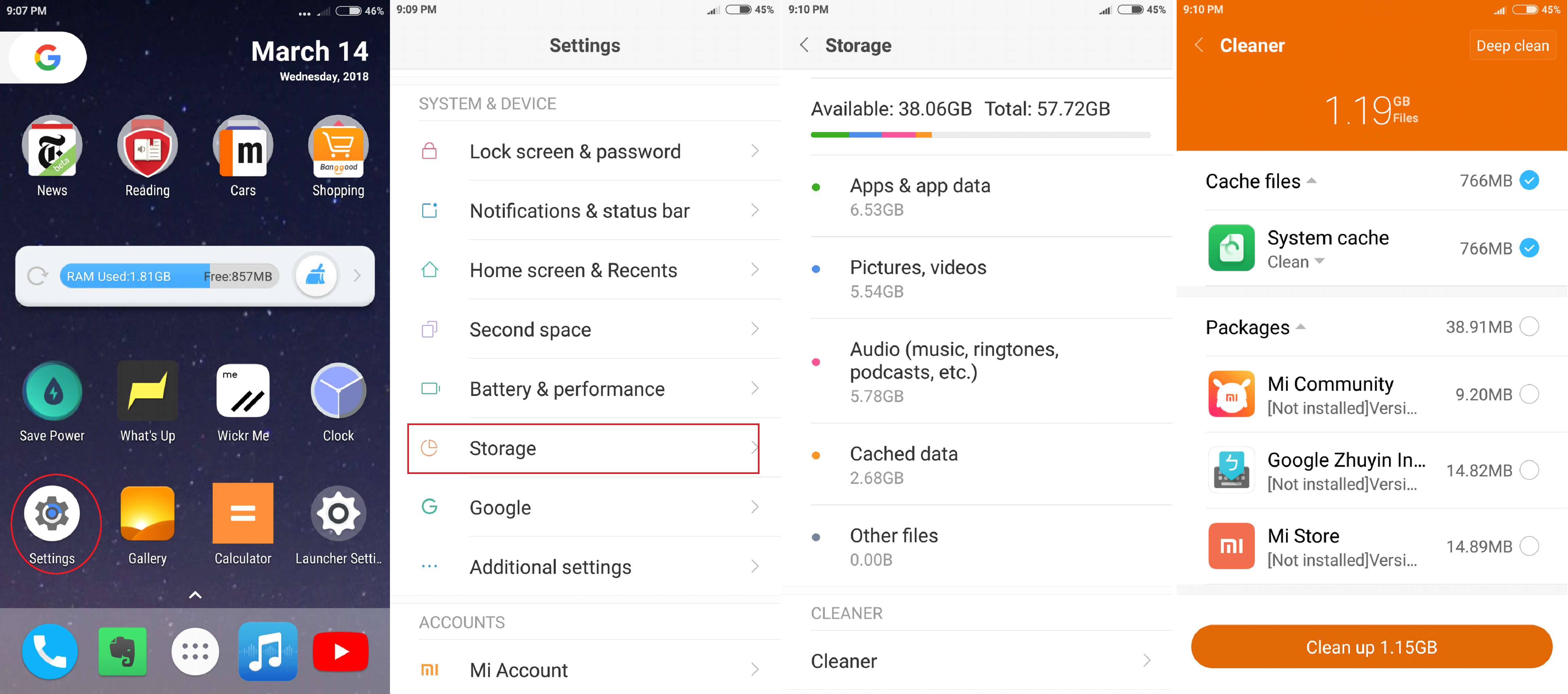Viewport: 1568px width, 694px height.
Task: Open Storage in Settings list
Action: [x=583, y=448]
